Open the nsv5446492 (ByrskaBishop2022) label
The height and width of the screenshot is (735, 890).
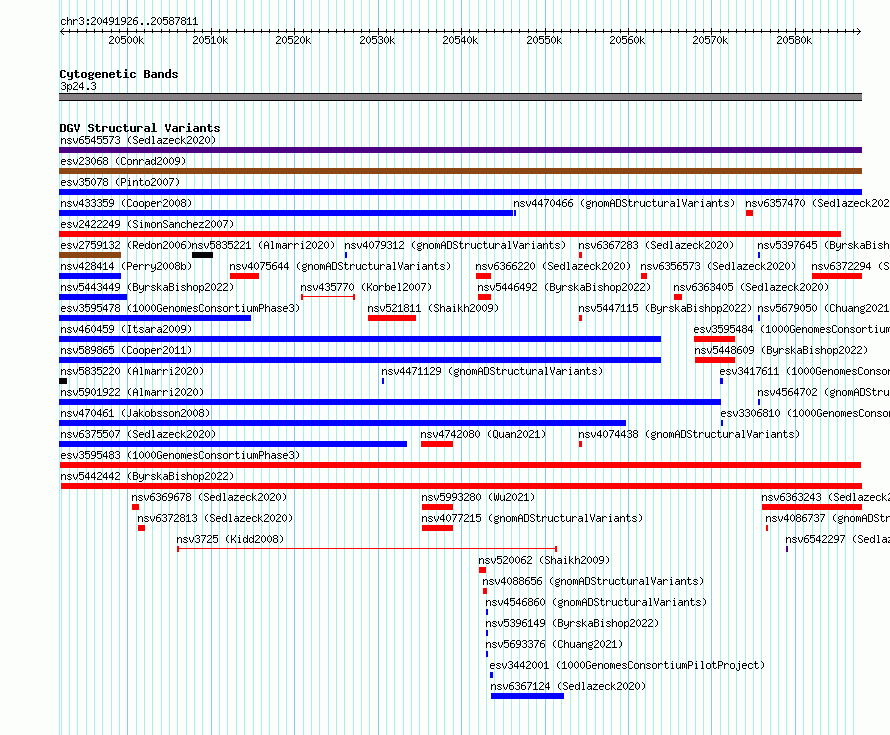(x=564, y=287)
